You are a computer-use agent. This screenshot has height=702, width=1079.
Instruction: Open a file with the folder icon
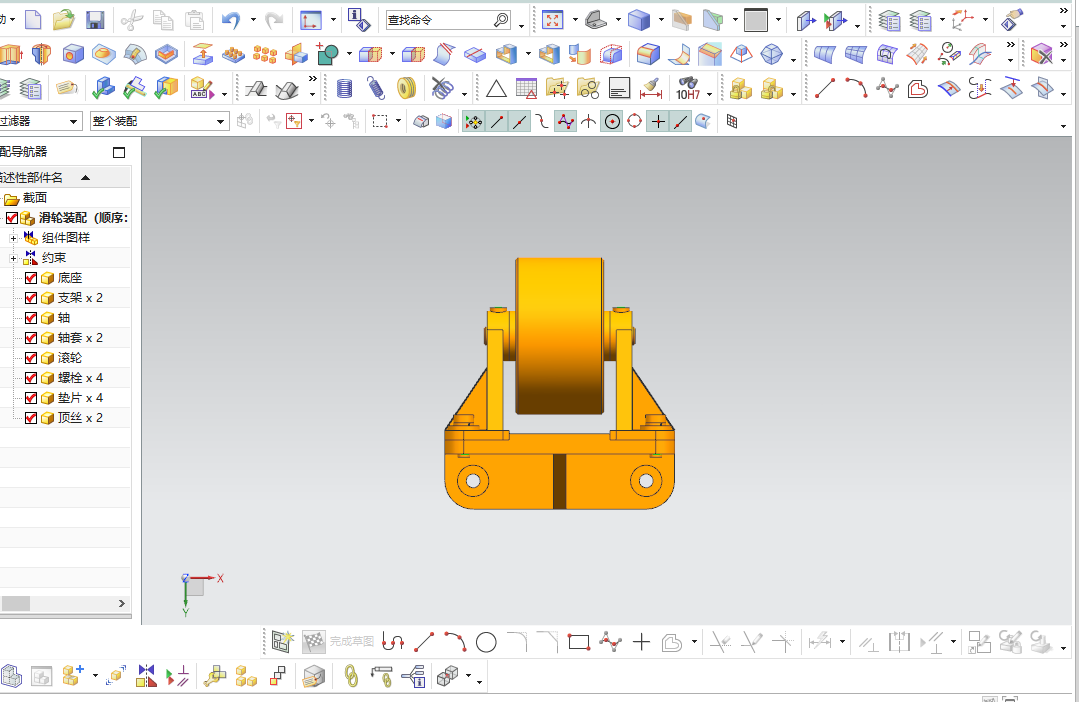click(63, 20)
